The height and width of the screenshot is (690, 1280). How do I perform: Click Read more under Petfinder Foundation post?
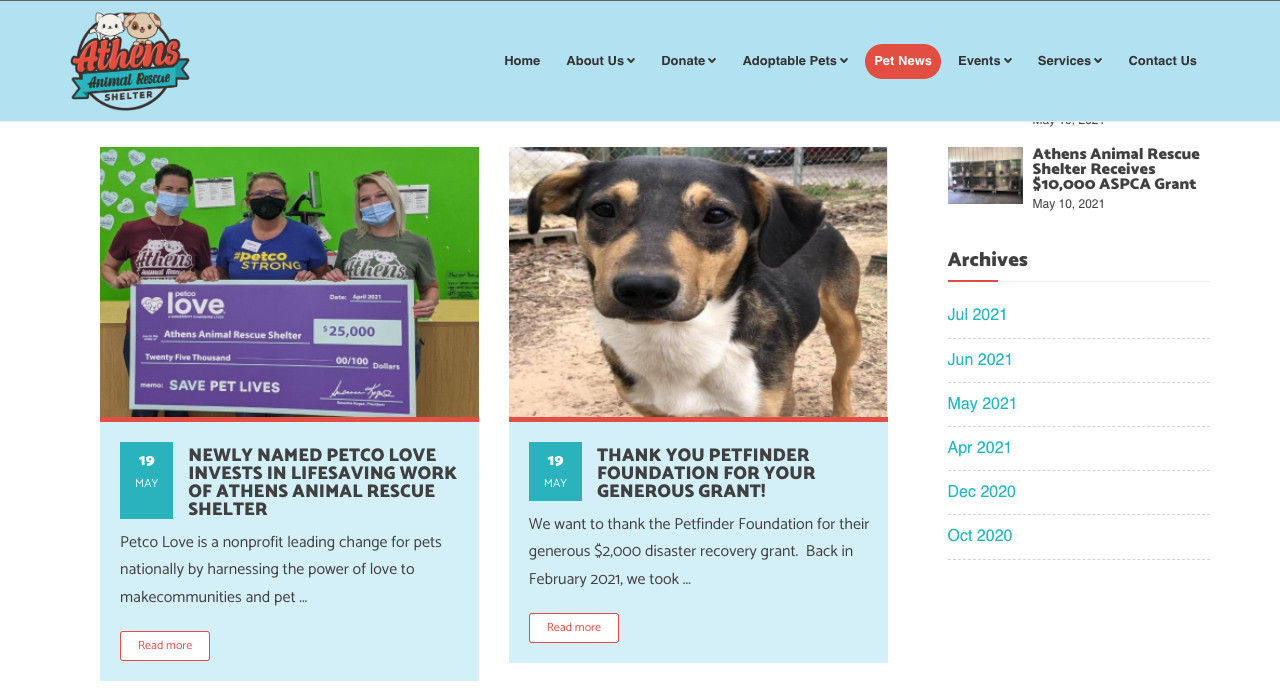click(x=574, y=628)
